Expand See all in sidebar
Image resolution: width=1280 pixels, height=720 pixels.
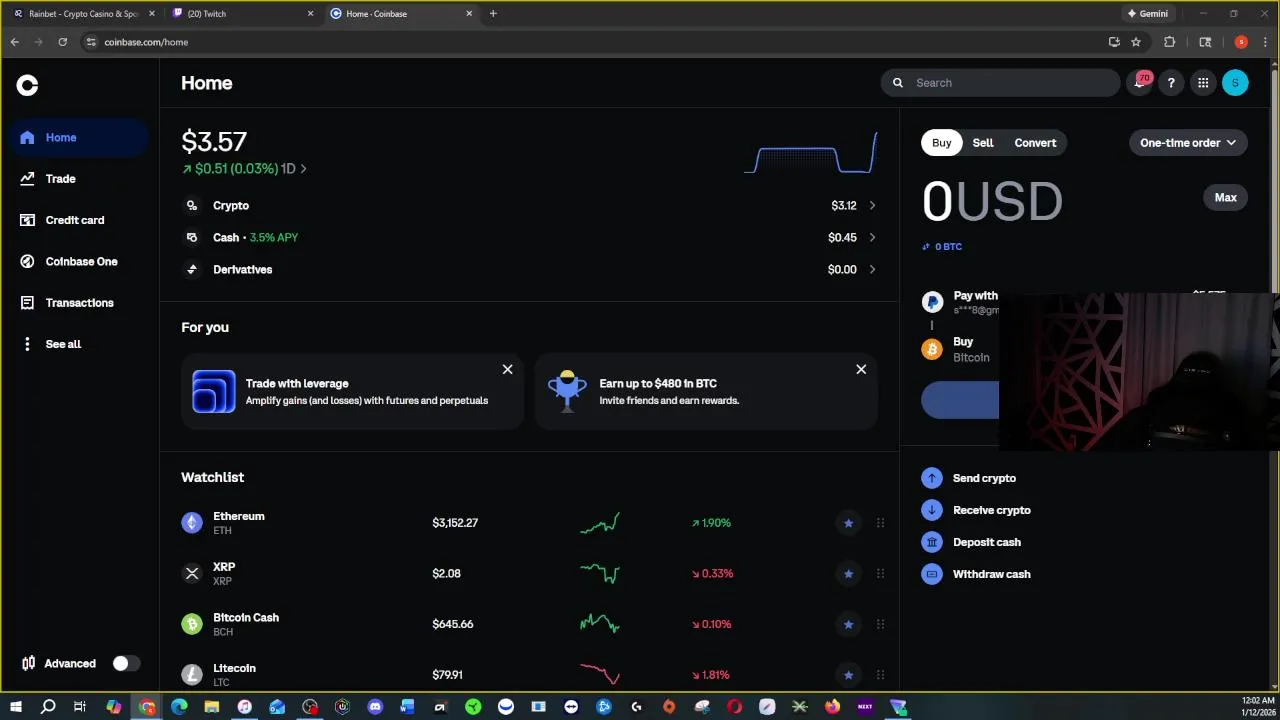tap(80, 344)
